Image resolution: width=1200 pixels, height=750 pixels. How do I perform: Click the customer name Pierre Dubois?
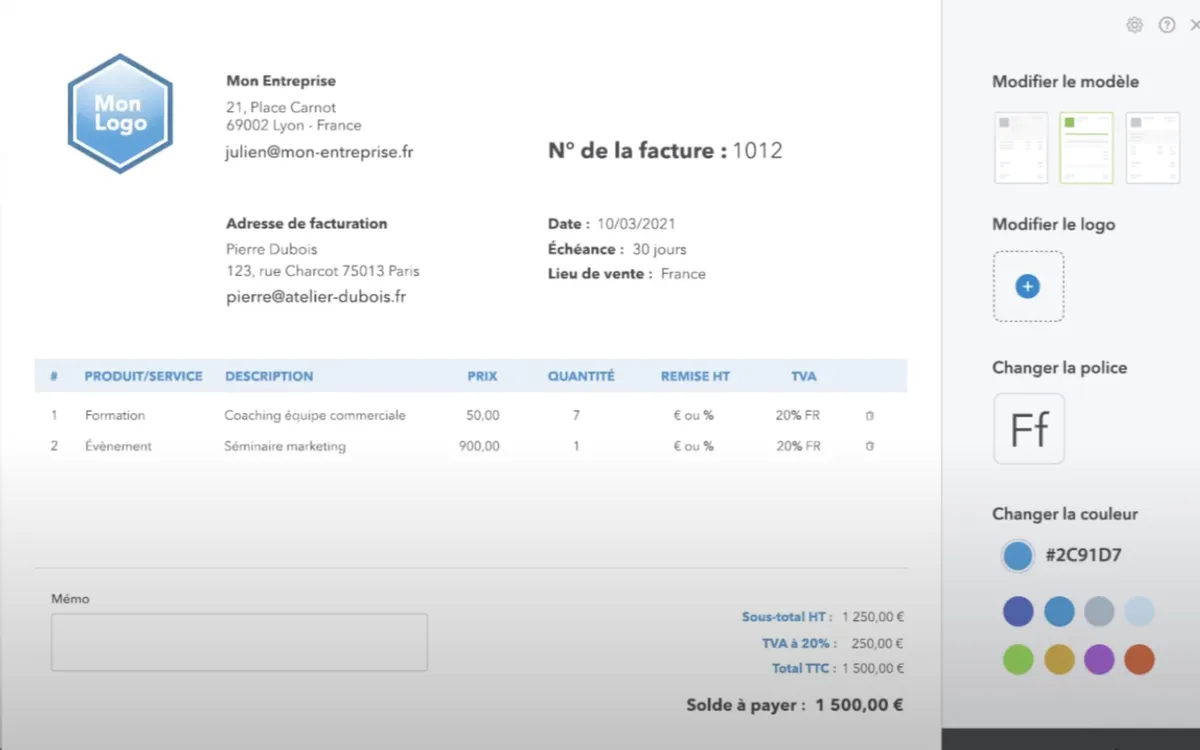pos(272,249)
